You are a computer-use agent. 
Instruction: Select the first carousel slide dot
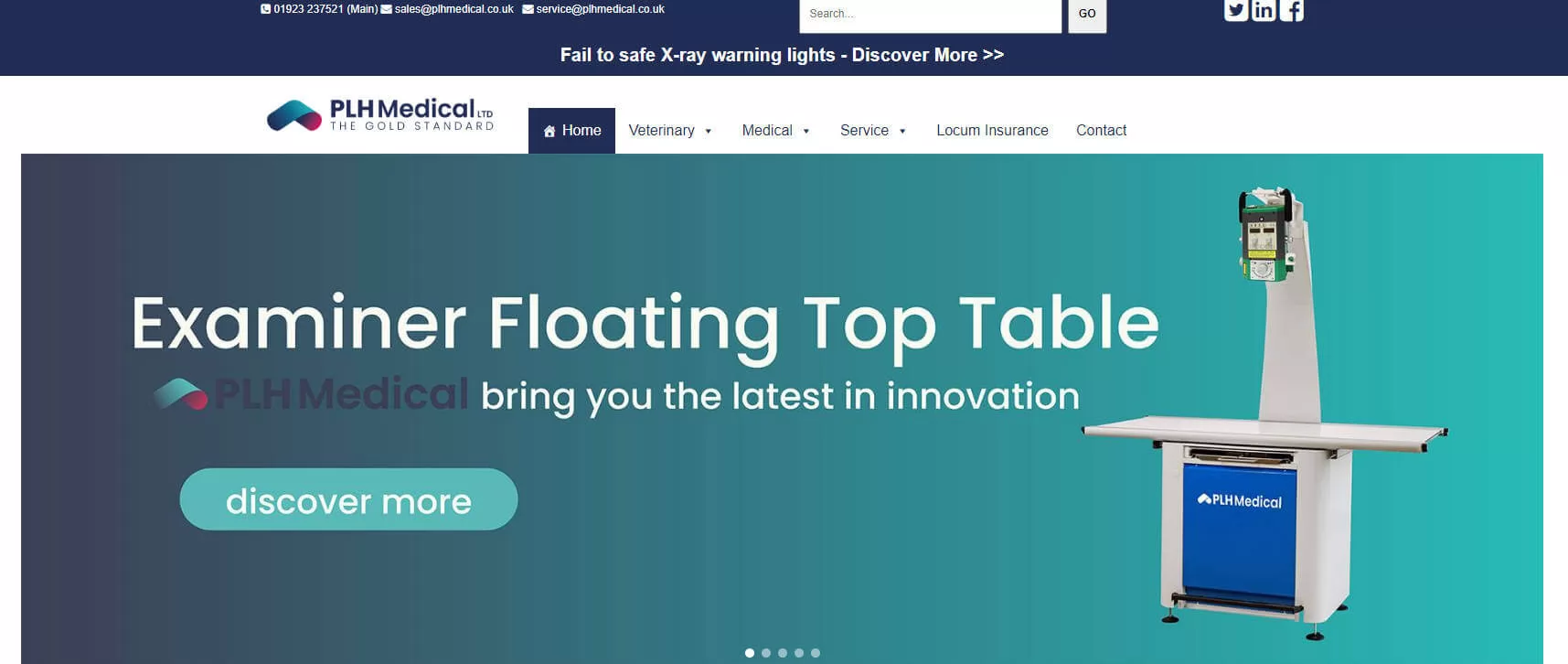pos(750,653)
